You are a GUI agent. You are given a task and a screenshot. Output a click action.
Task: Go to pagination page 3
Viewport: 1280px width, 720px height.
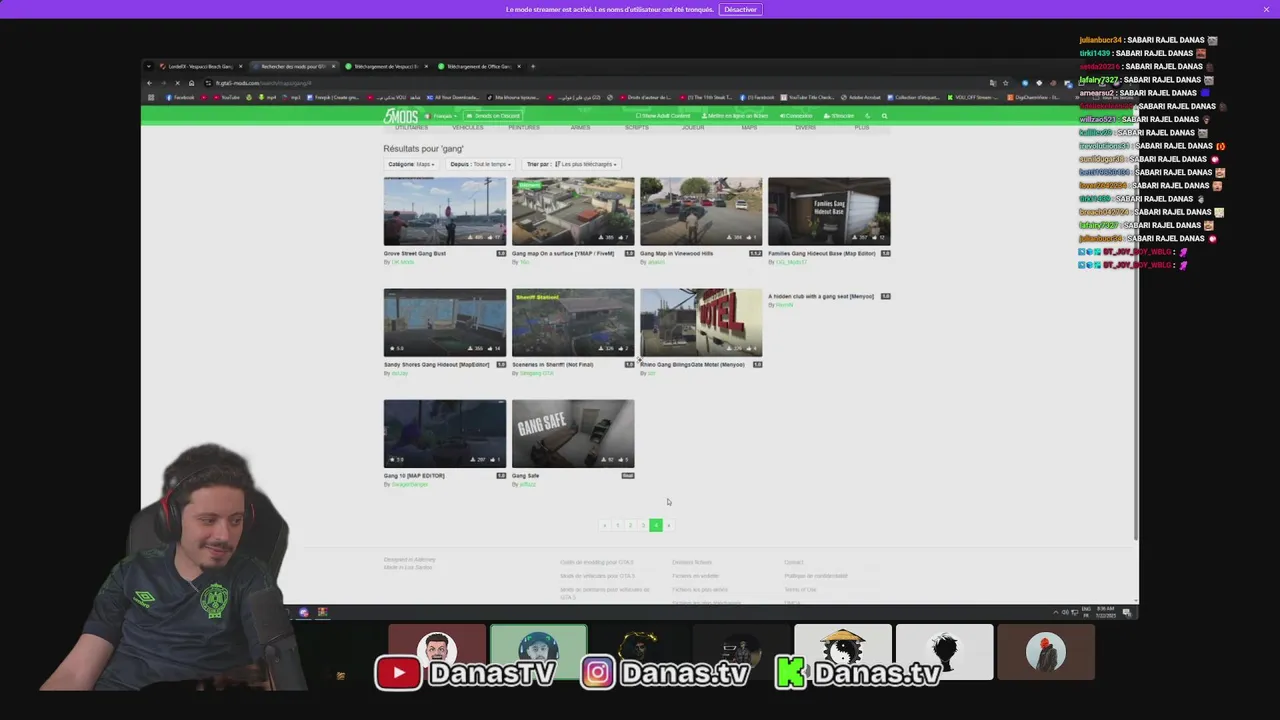click(643, 525)
